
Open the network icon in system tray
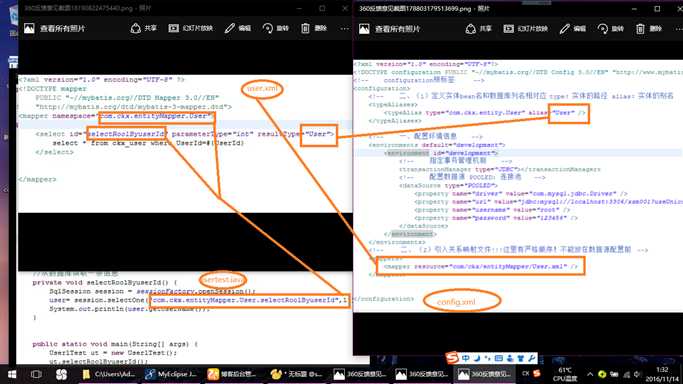coord(626,374)
